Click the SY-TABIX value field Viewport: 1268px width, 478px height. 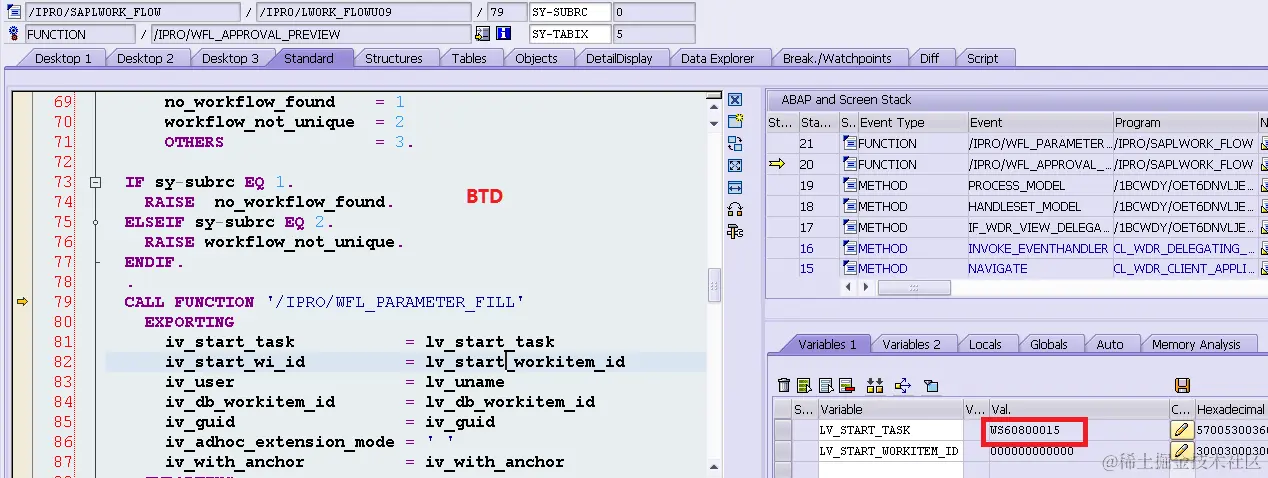click(653, 34)
